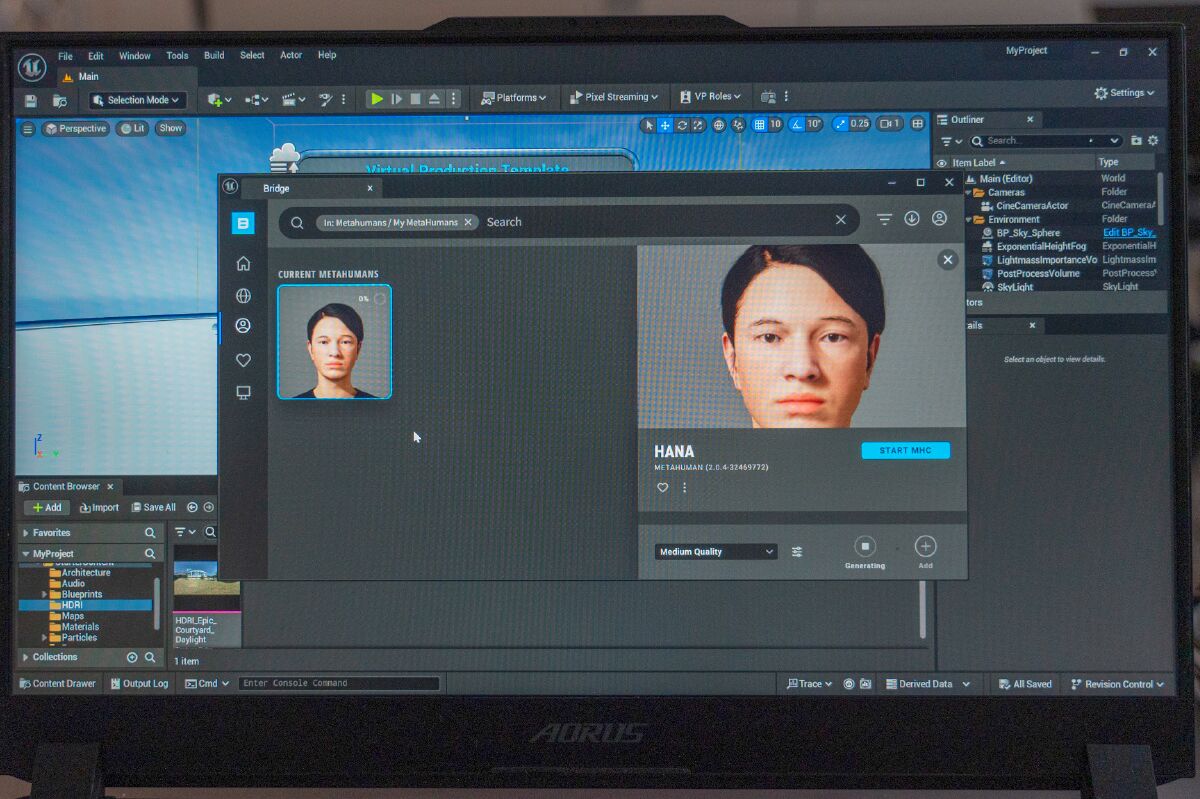Activate the Scale gizmo tool
Screen dimensions: 1200x799
(698, 125)
